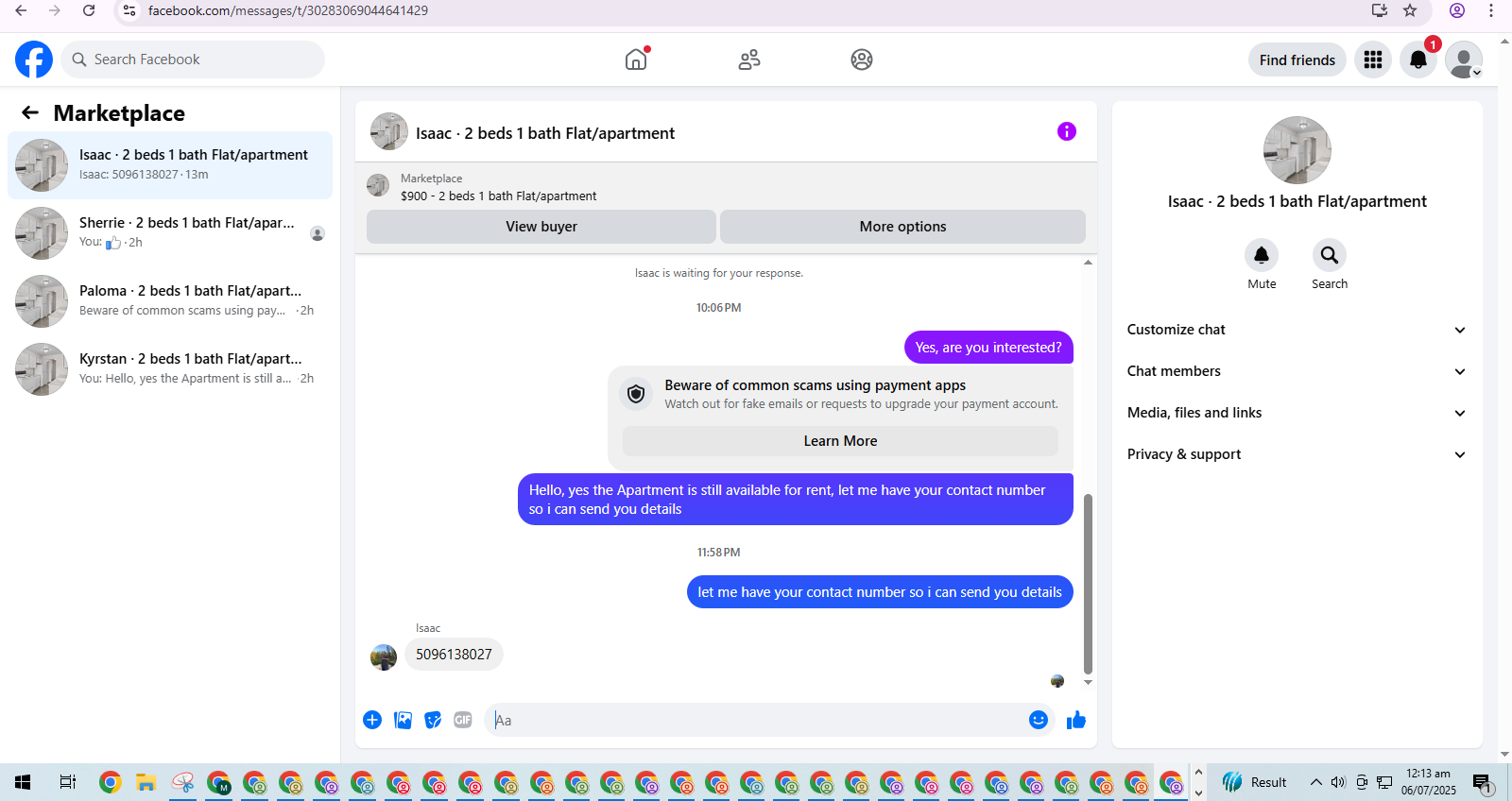Click Learn More on scam warning
The width and height of the screenshot is (1512, 801).
click(840, 441)
